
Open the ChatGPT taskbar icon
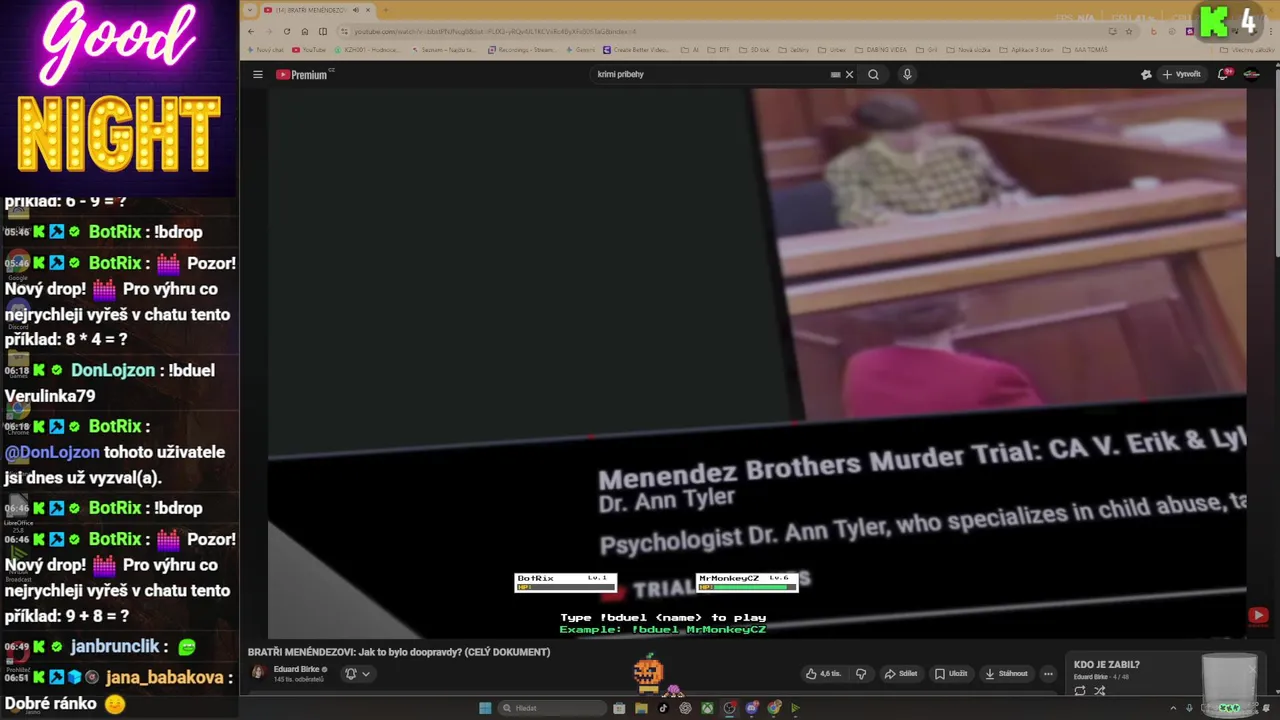tap(685, 708)
